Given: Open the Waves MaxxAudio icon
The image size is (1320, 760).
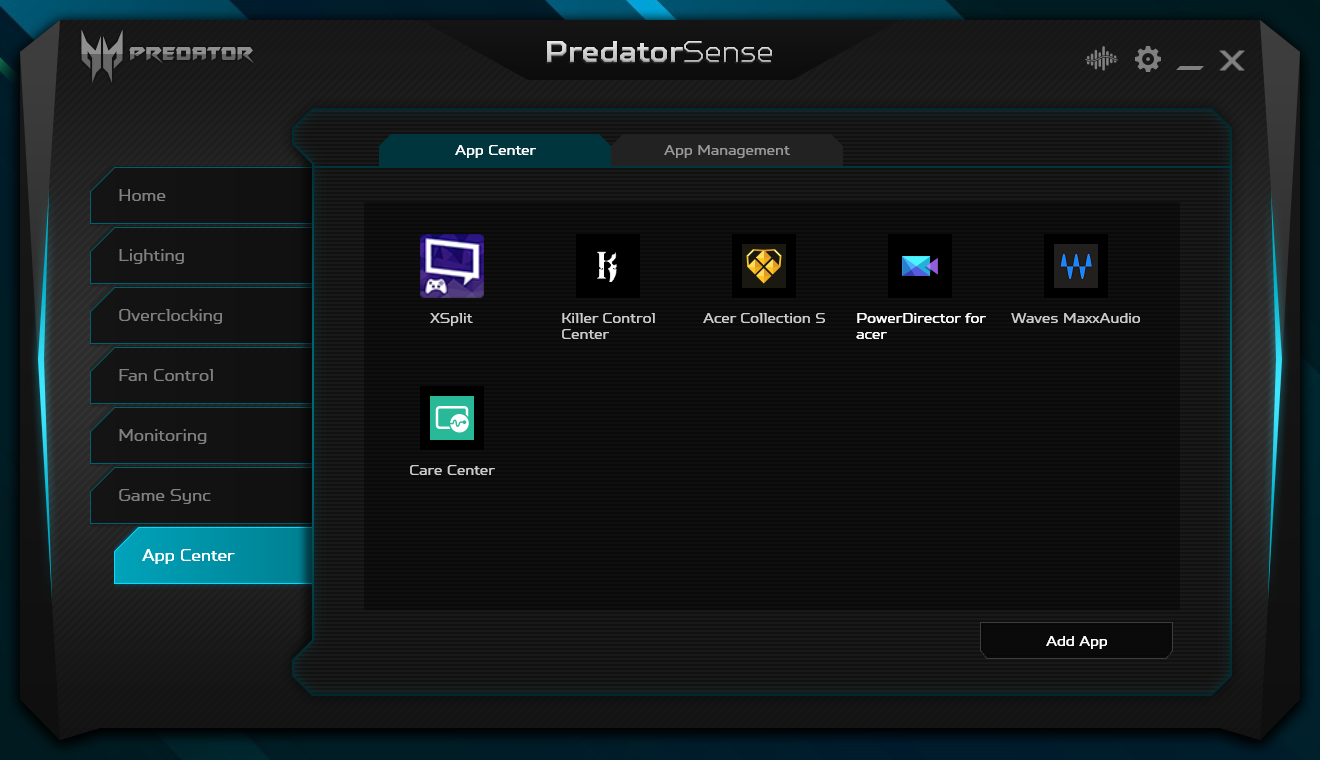Looking at the screenshot, I should [1075, 266].
